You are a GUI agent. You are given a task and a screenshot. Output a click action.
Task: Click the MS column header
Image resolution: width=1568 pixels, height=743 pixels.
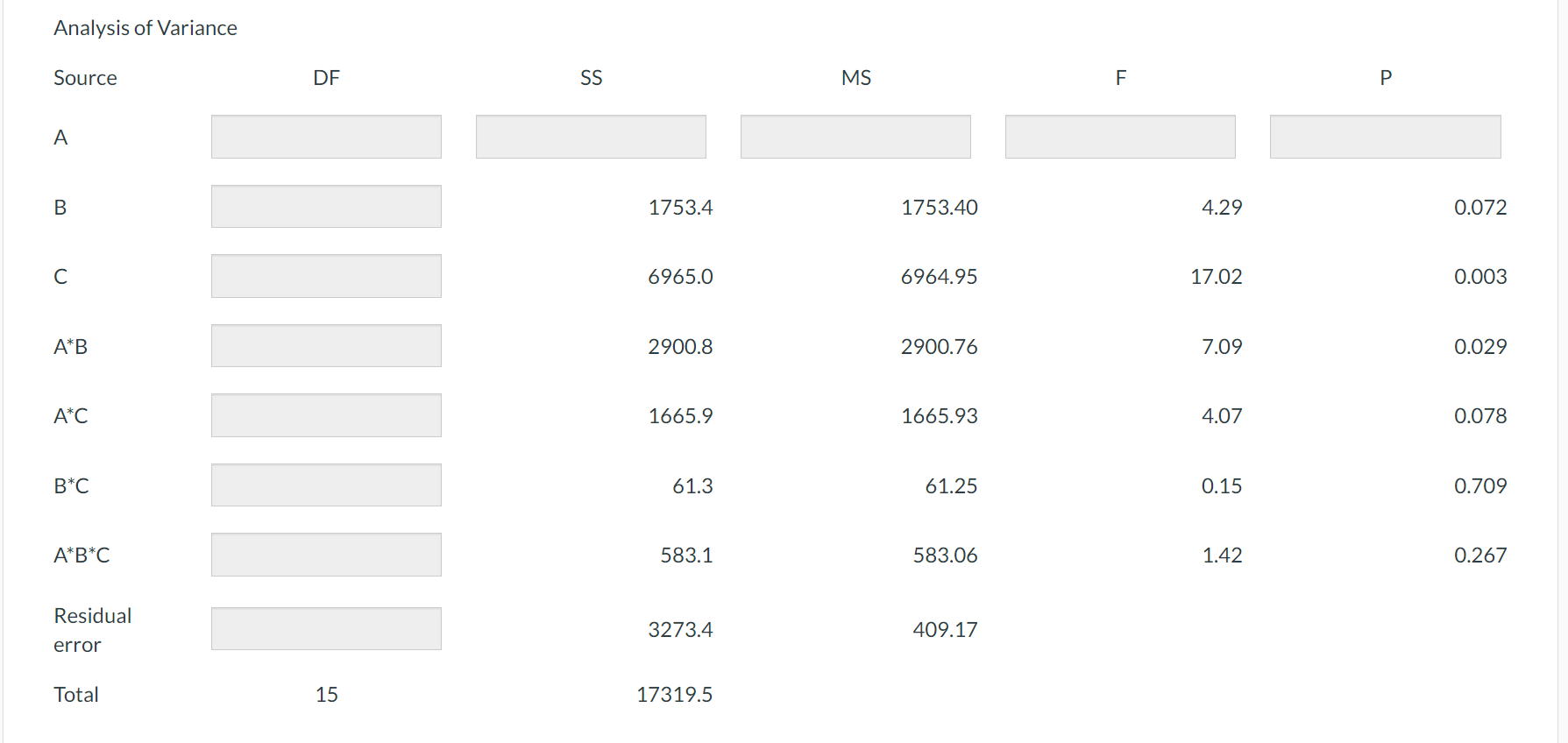[856, 77]
